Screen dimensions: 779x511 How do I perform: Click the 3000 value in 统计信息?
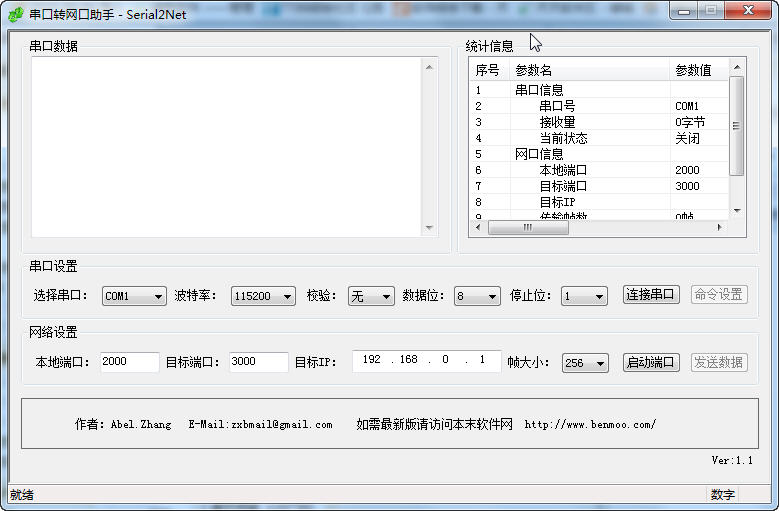[x=687, y=186]
